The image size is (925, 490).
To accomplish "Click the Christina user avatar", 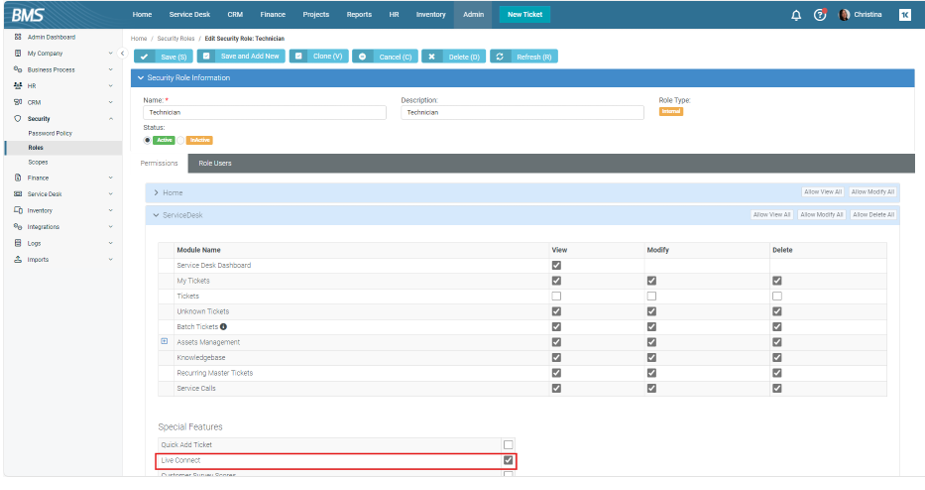I will pyautogui.click(x=845, y=15).
